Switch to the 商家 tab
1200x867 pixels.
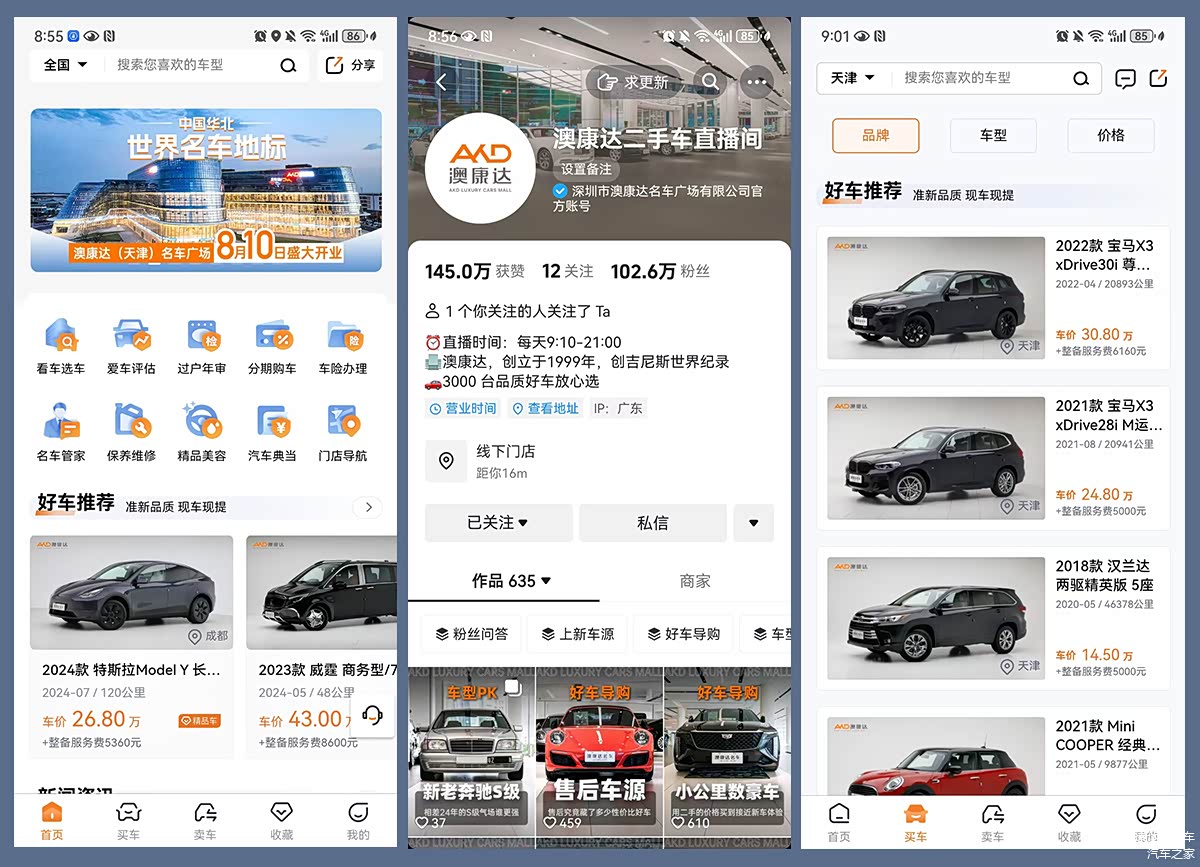pyautogui.click(x=694, y=581)
